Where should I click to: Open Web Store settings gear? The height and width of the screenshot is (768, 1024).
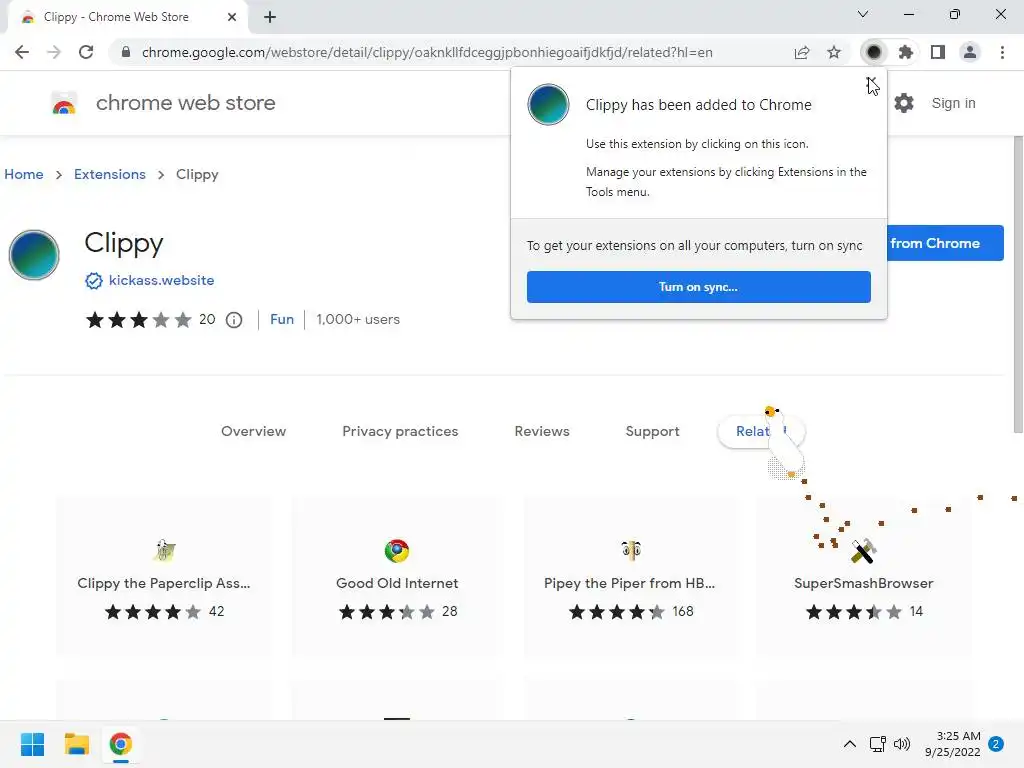click(x=904, y=103)
